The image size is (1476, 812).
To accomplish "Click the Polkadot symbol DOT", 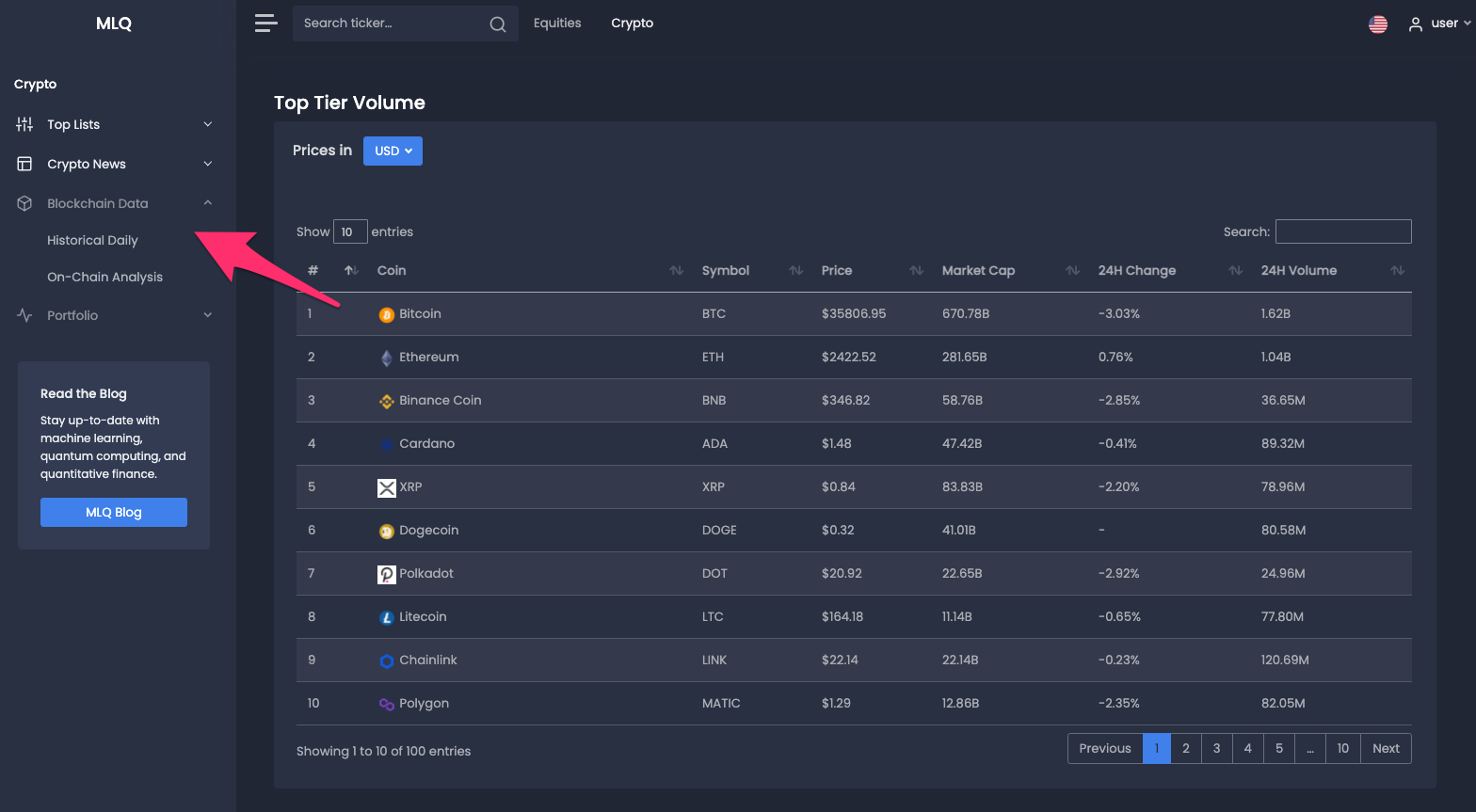I will click(714, 573).
